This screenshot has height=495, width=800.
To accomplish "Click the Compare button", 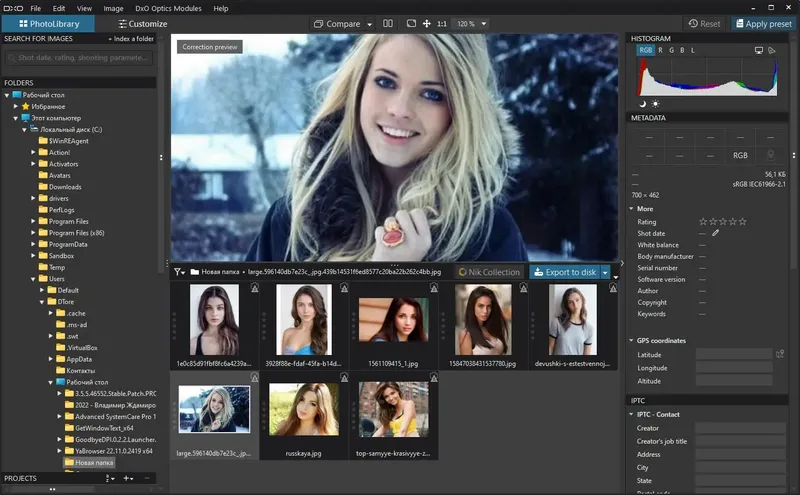I will pos(337,23).
